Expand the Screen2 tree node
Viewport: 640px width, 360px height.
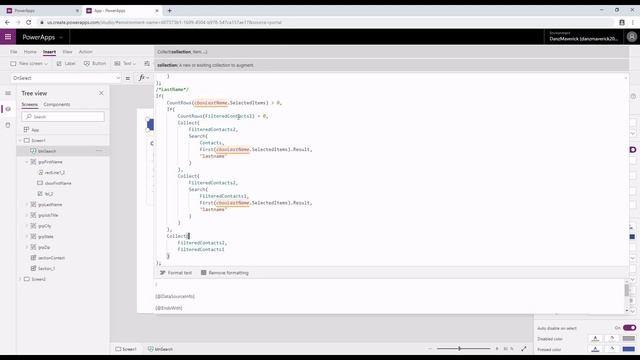pos(20,279)
